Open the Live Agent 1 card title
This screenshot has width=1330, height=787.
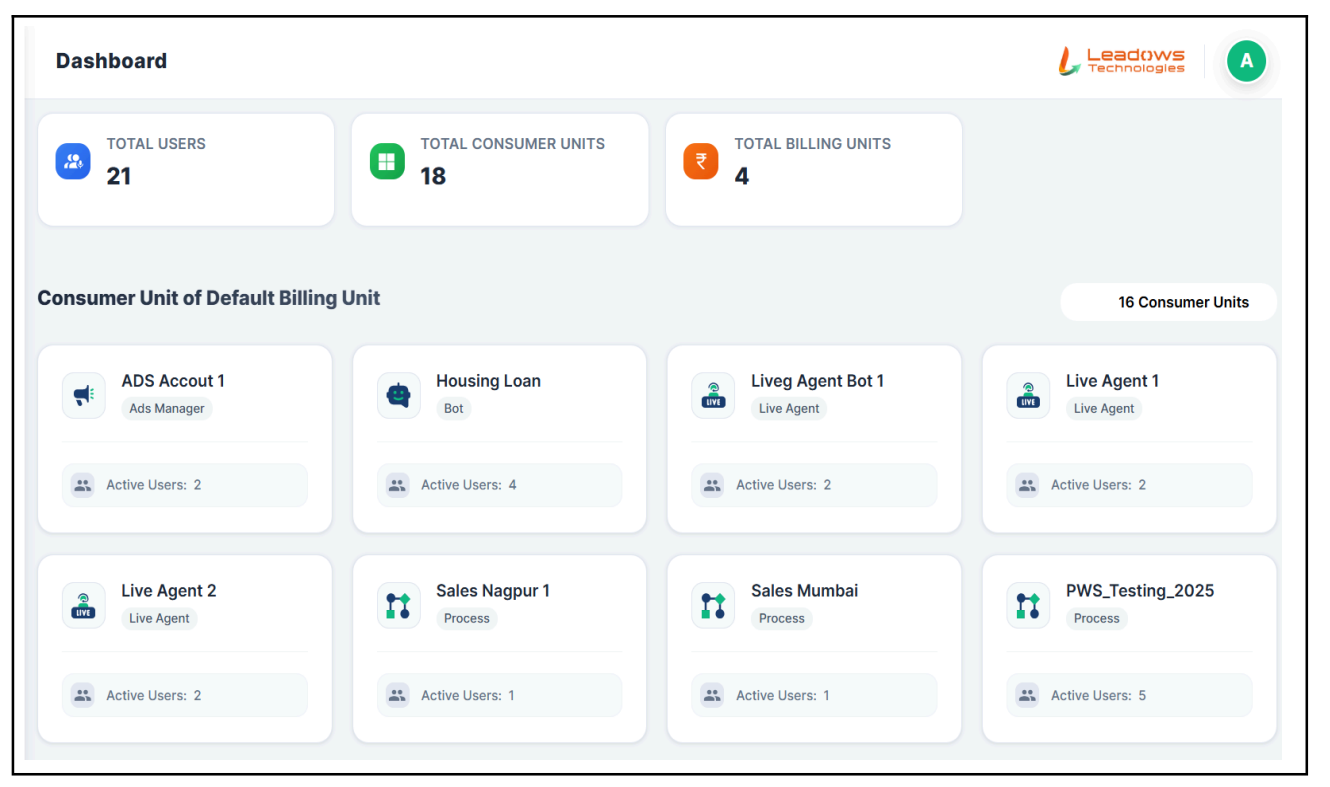click(x=1112, y=381)
